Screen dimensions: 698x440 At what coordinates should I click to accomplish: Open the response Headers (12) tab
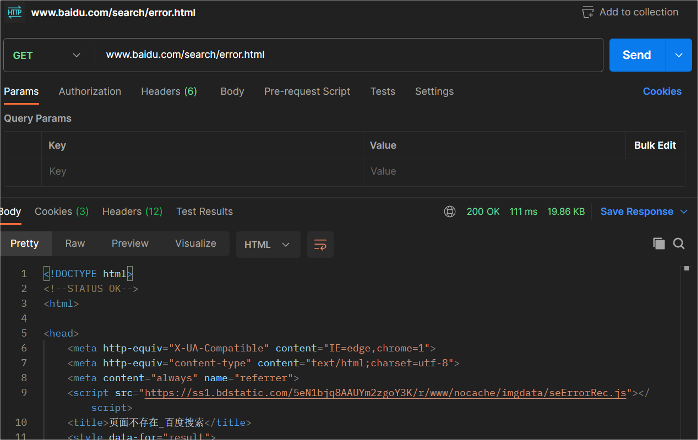(x=132, y=212)
